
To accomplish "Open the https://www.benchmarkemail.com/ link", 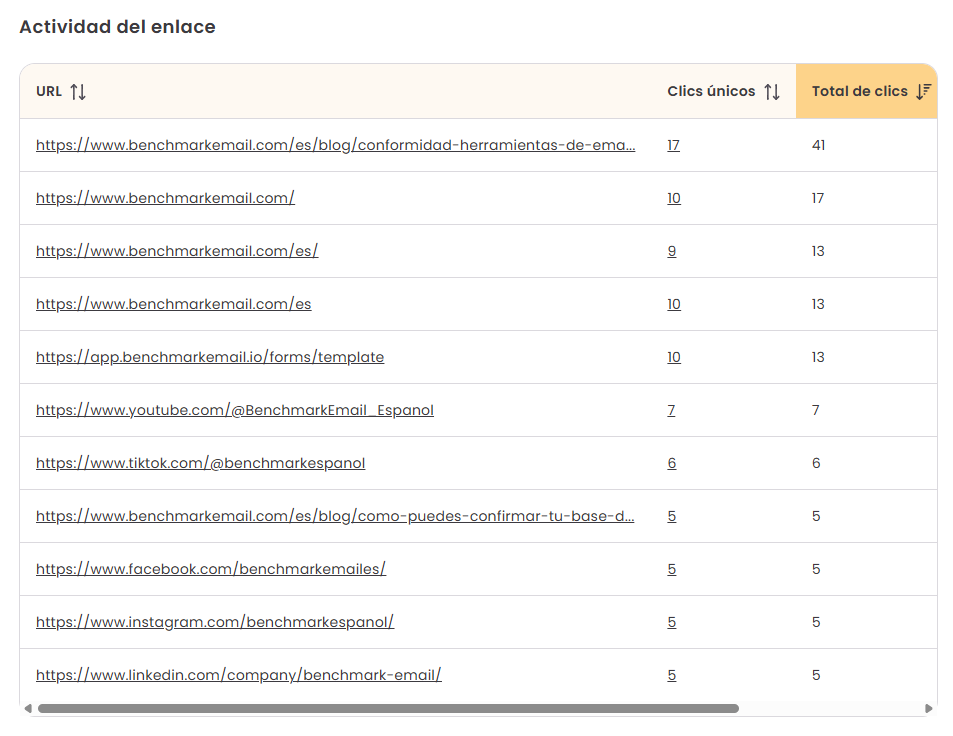I will point(165,198).
